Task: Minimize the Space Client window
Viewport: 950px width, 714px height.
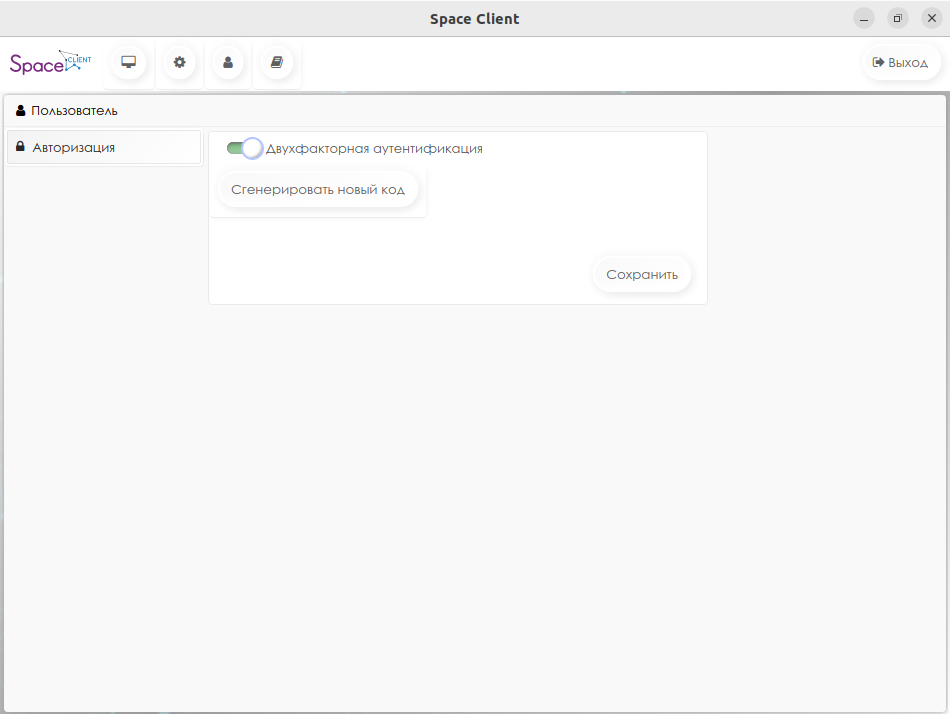Action: click(x=864, y=18)
